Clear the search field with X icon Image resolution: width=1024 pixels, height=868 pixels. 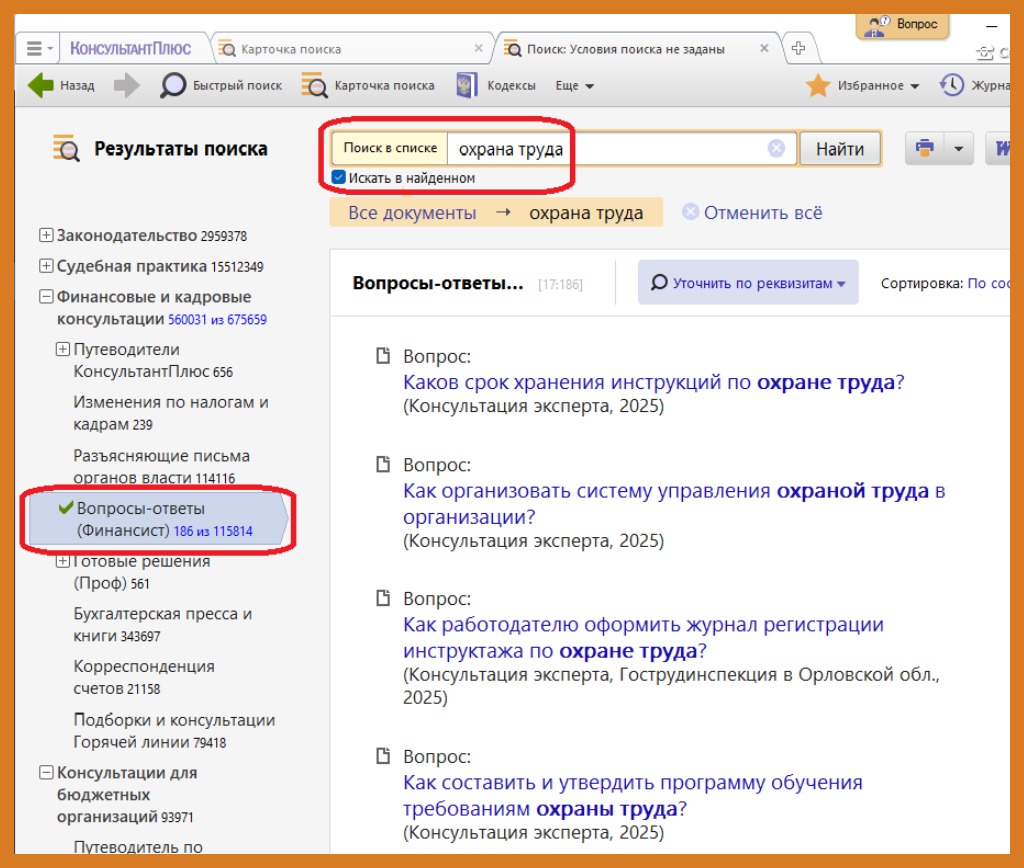pos(776,149)
